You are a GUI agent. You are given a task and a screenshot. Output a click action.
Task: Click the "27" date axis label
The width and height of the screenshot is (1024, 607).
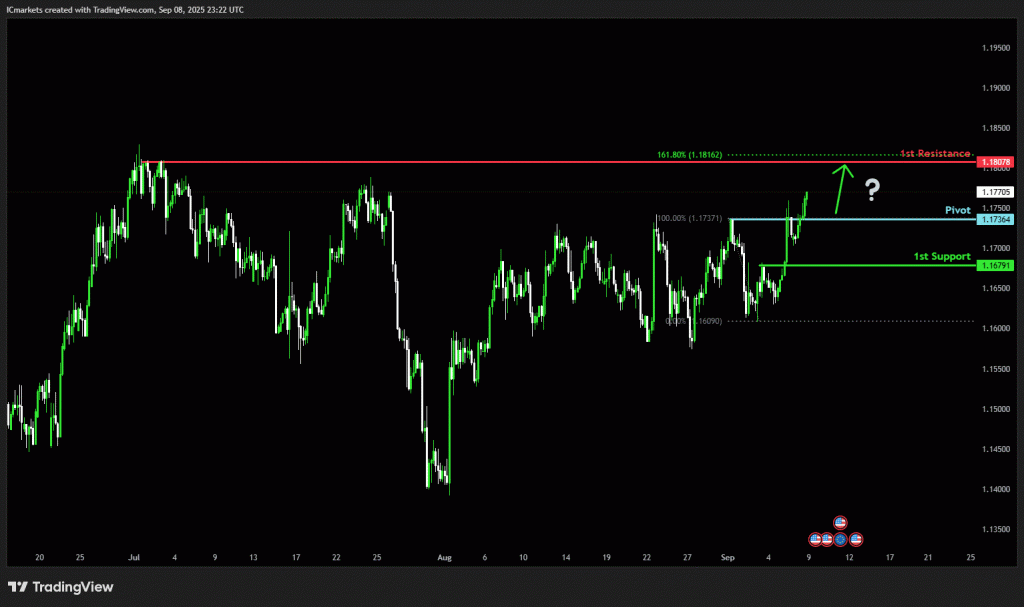click(687, 557)
